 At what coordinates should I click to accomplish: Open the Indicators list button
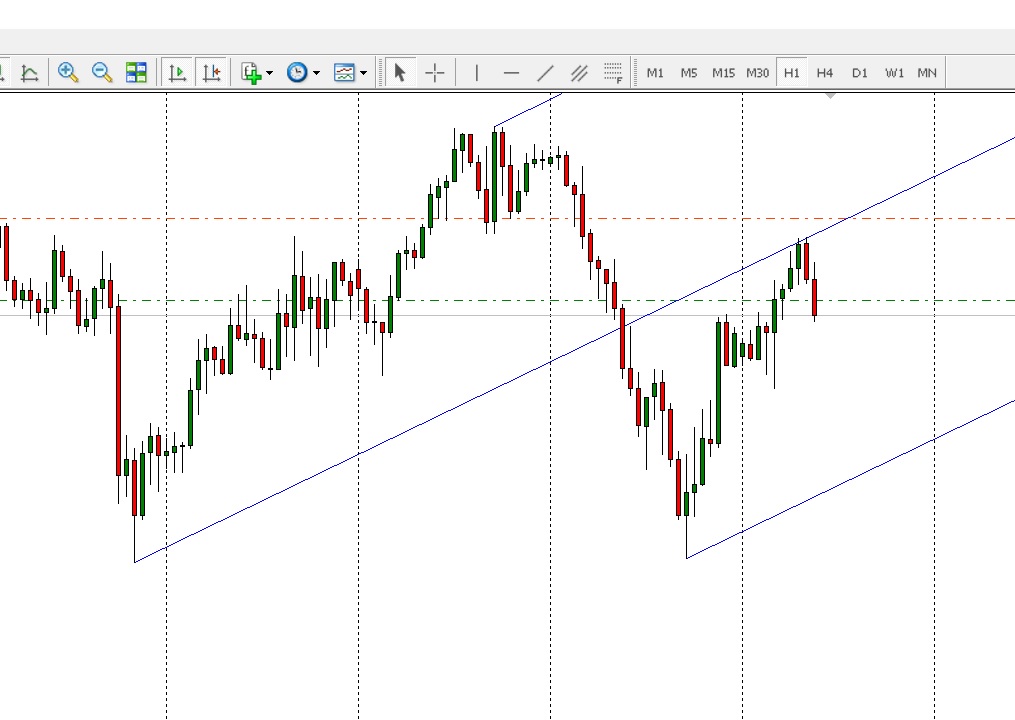click(x=251, y=73)
